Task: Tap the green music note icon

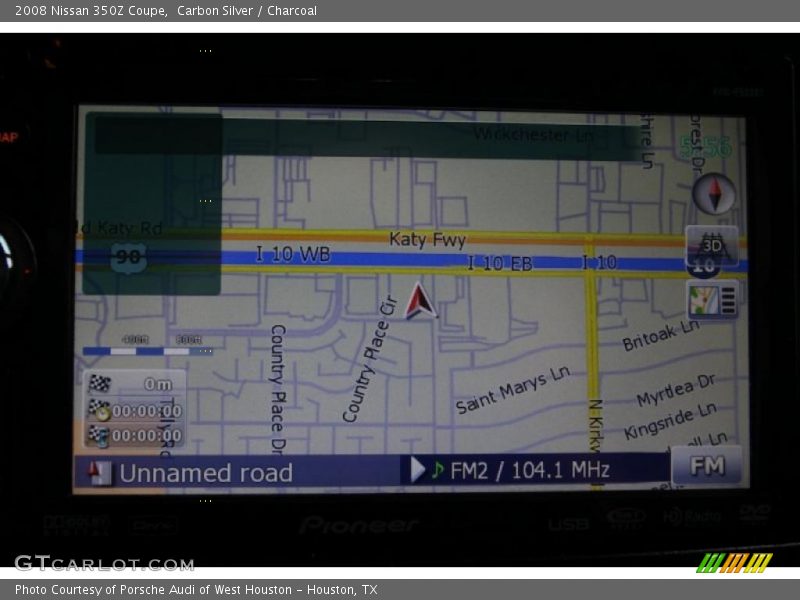Action: pyautogui.click(x=437, y=470)
